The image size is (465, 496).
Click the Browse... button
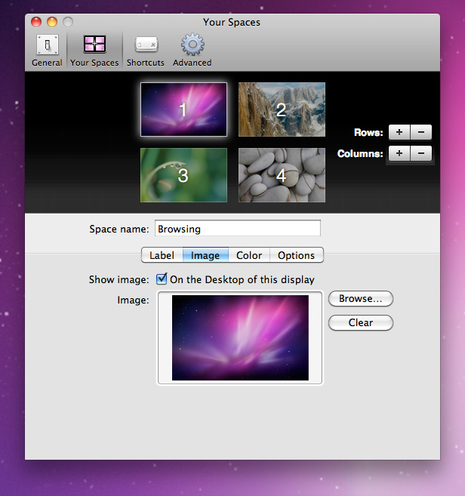(361, 299)
